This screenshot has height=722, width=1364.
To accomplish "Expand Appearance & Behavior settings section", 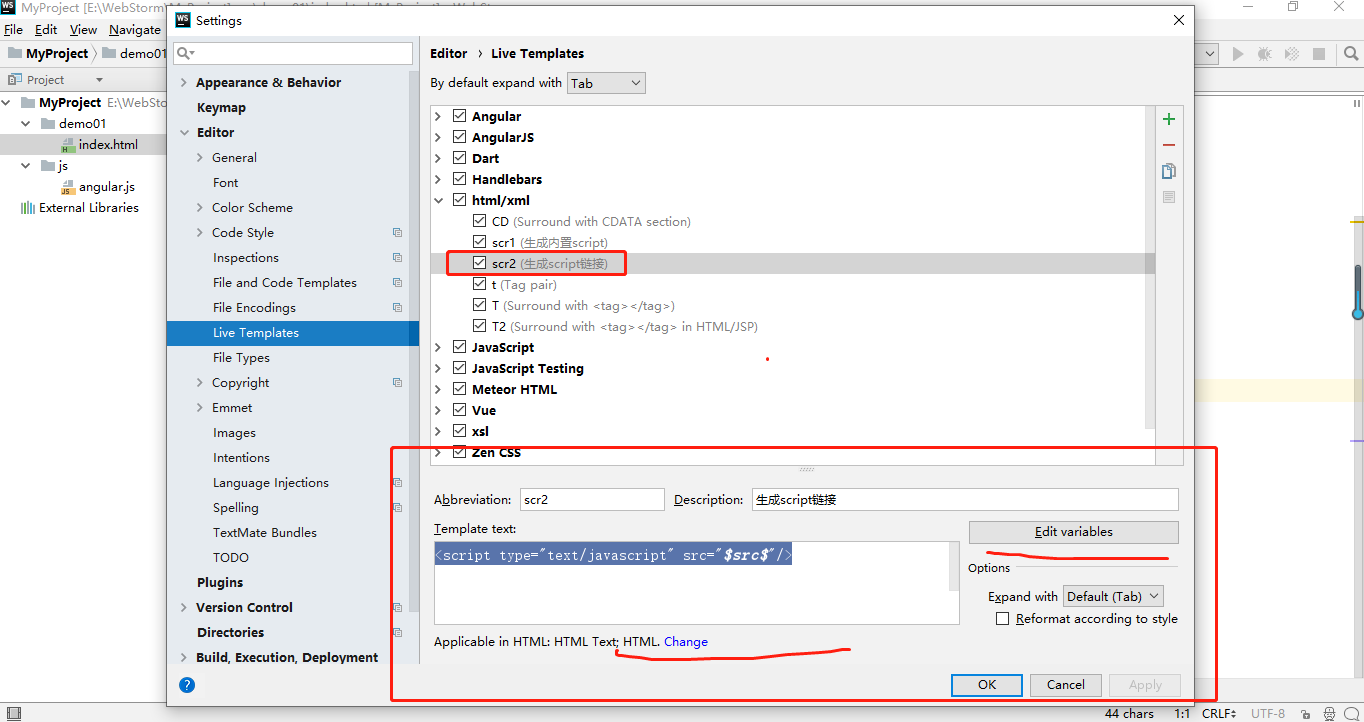I will pyautogui.click(x=184, y=83).
